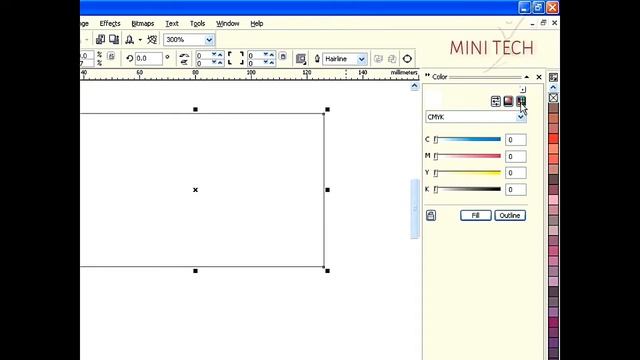Open the Hairline outline width dropdown

[361, 59]
